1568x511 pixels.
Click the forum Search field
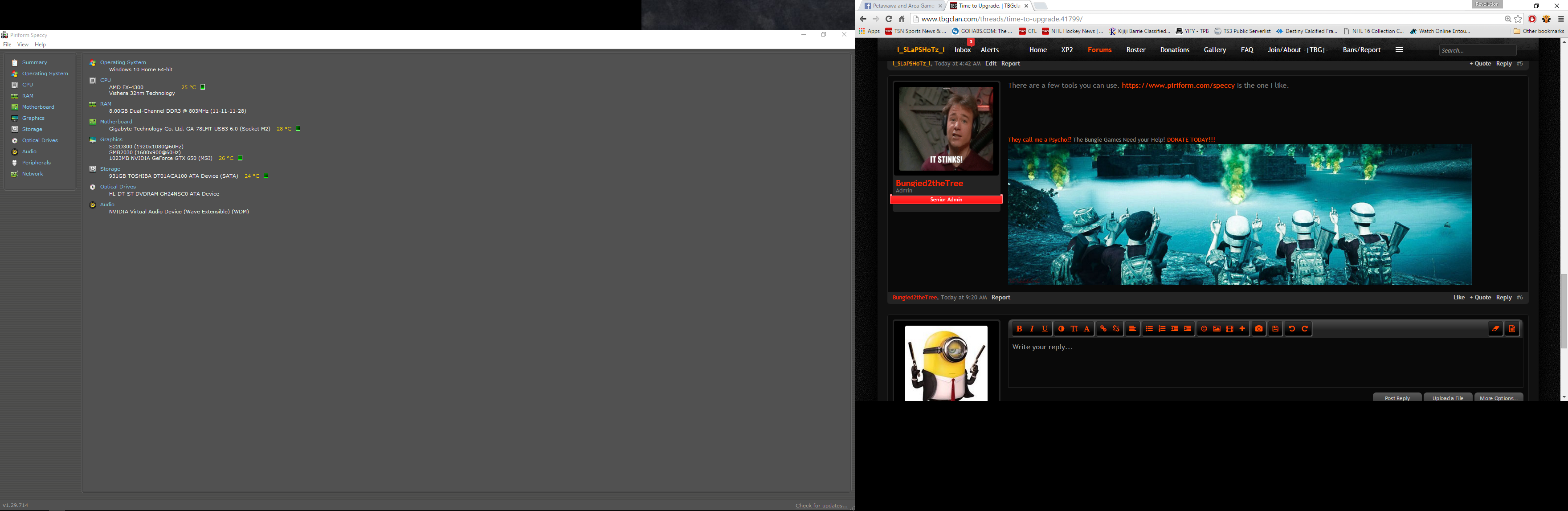(x=1477, y=50)
